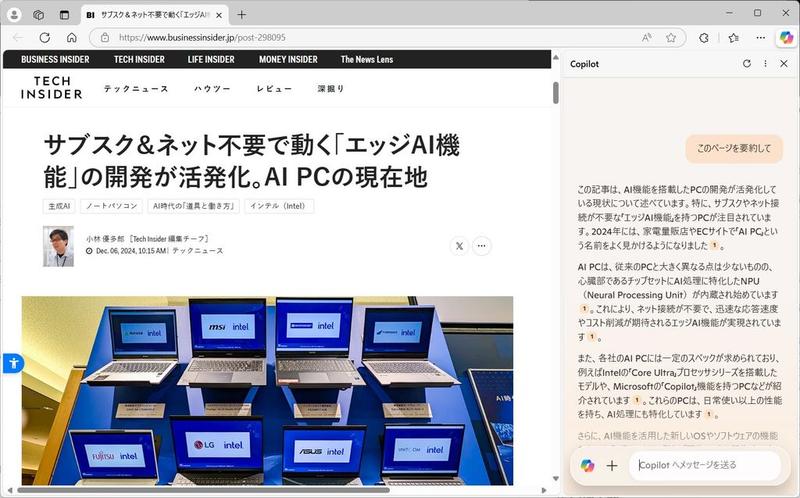The width and height of the screenshot is (800, 498).
Task: Click page vertical scrollbar thumb
Action: click(556, 93)
